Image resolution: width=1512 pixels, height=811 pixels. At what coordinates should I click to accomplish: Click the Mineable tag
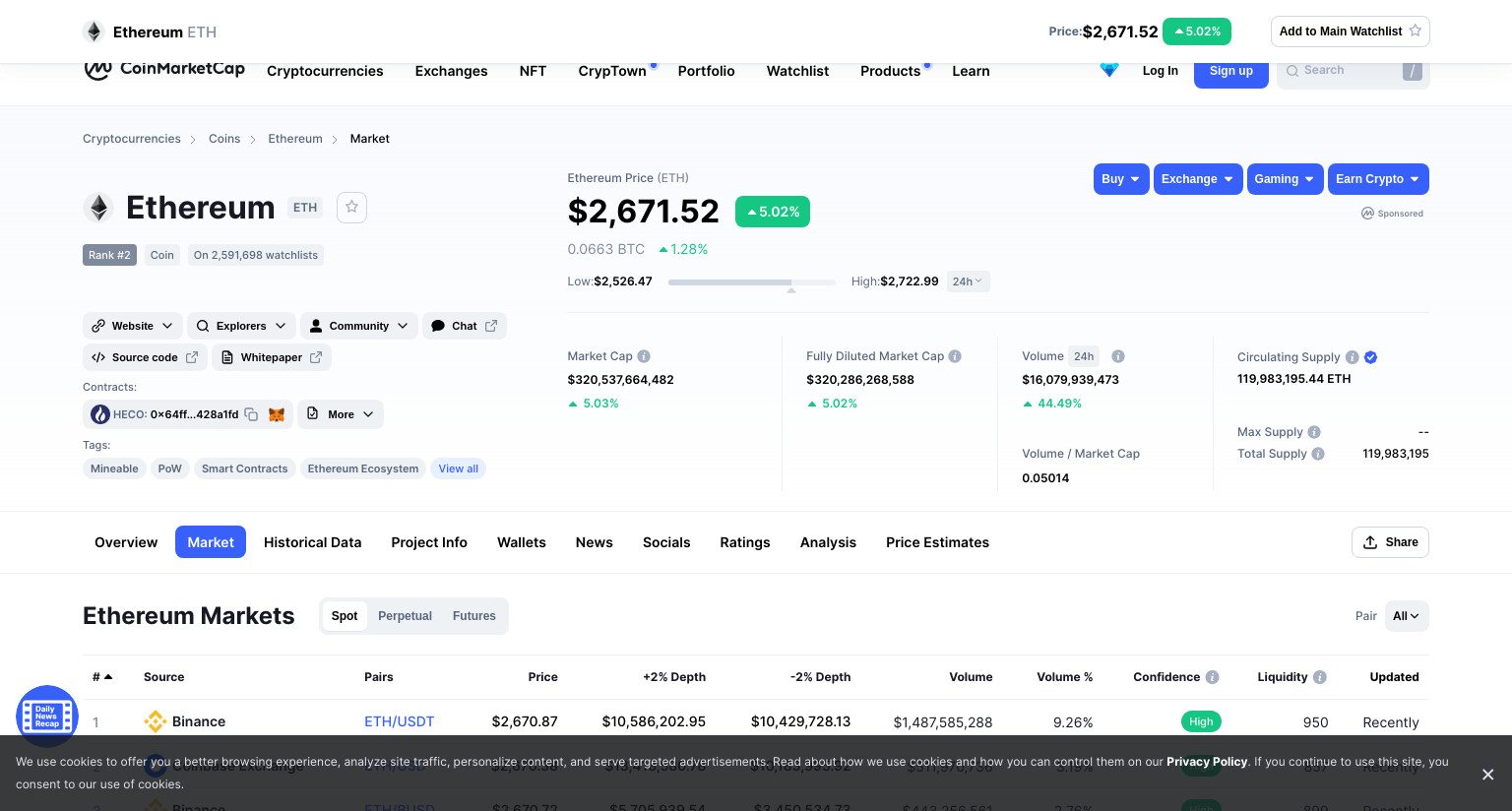[x=114, y=468]
